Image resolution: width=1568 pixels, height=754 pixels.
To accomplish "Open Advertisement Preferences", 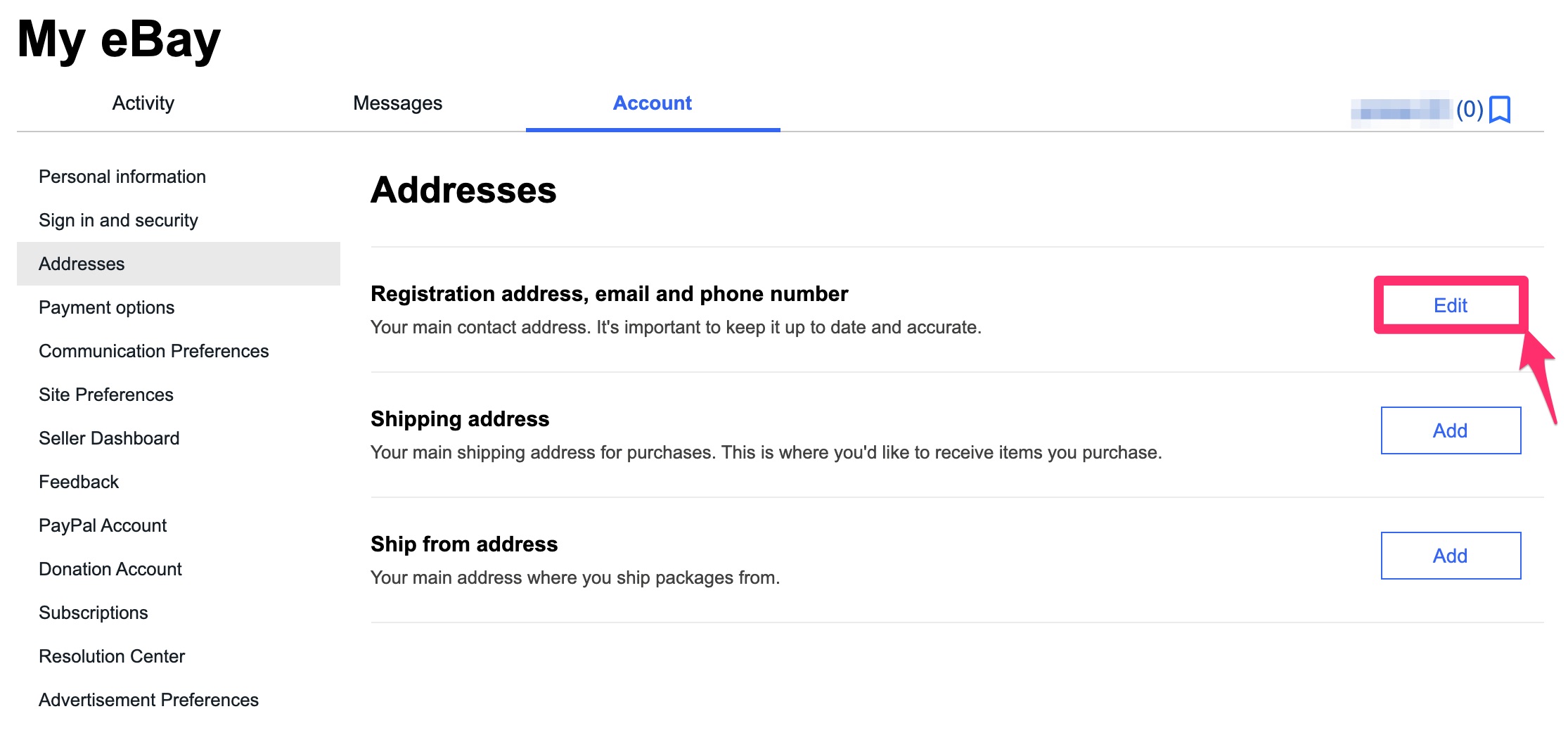I will pyautogui.click(x=149, y=700).
